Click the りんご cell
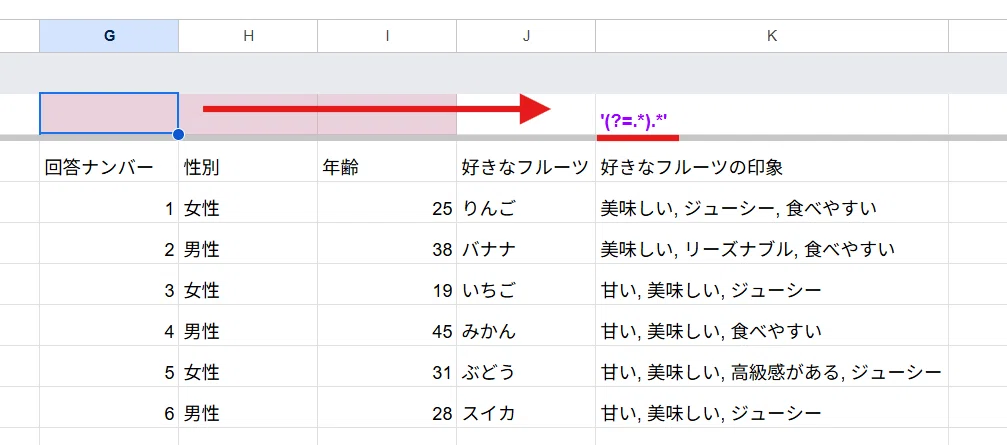The width and height of the screenshot is (1007, 445). coord(526,209)
